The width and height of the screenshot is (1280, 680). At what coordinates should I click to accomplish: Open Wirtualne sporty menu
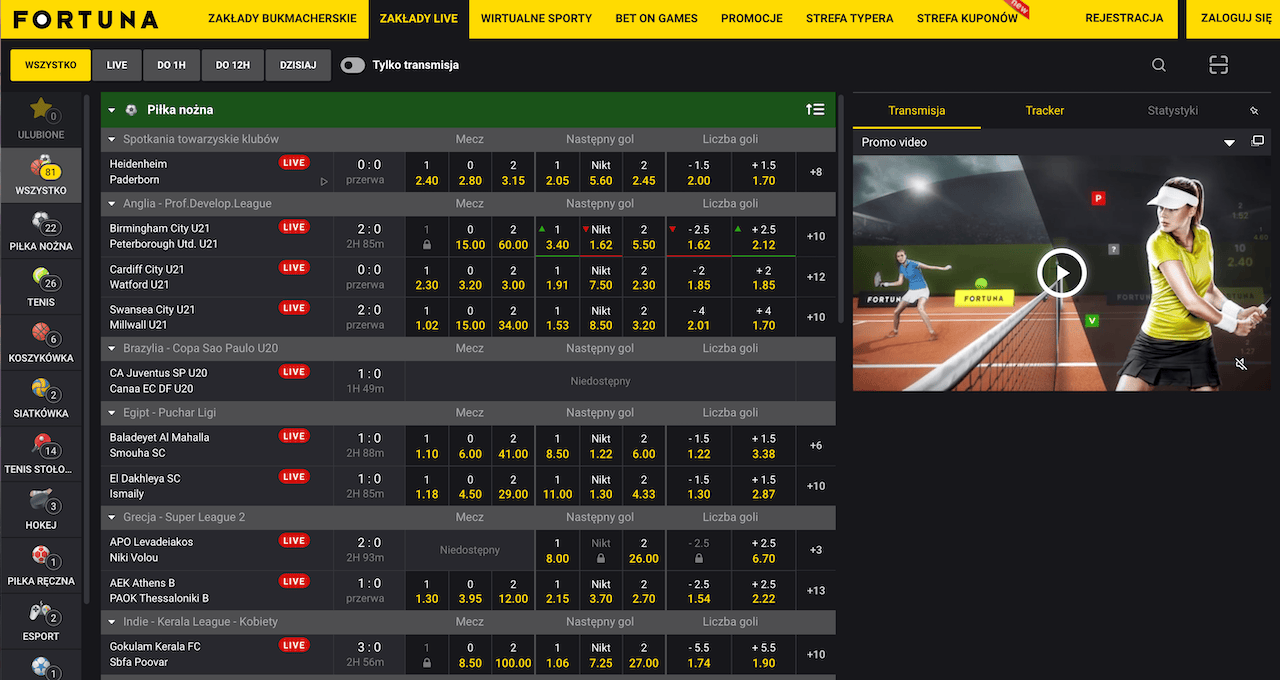pos(536,19)
